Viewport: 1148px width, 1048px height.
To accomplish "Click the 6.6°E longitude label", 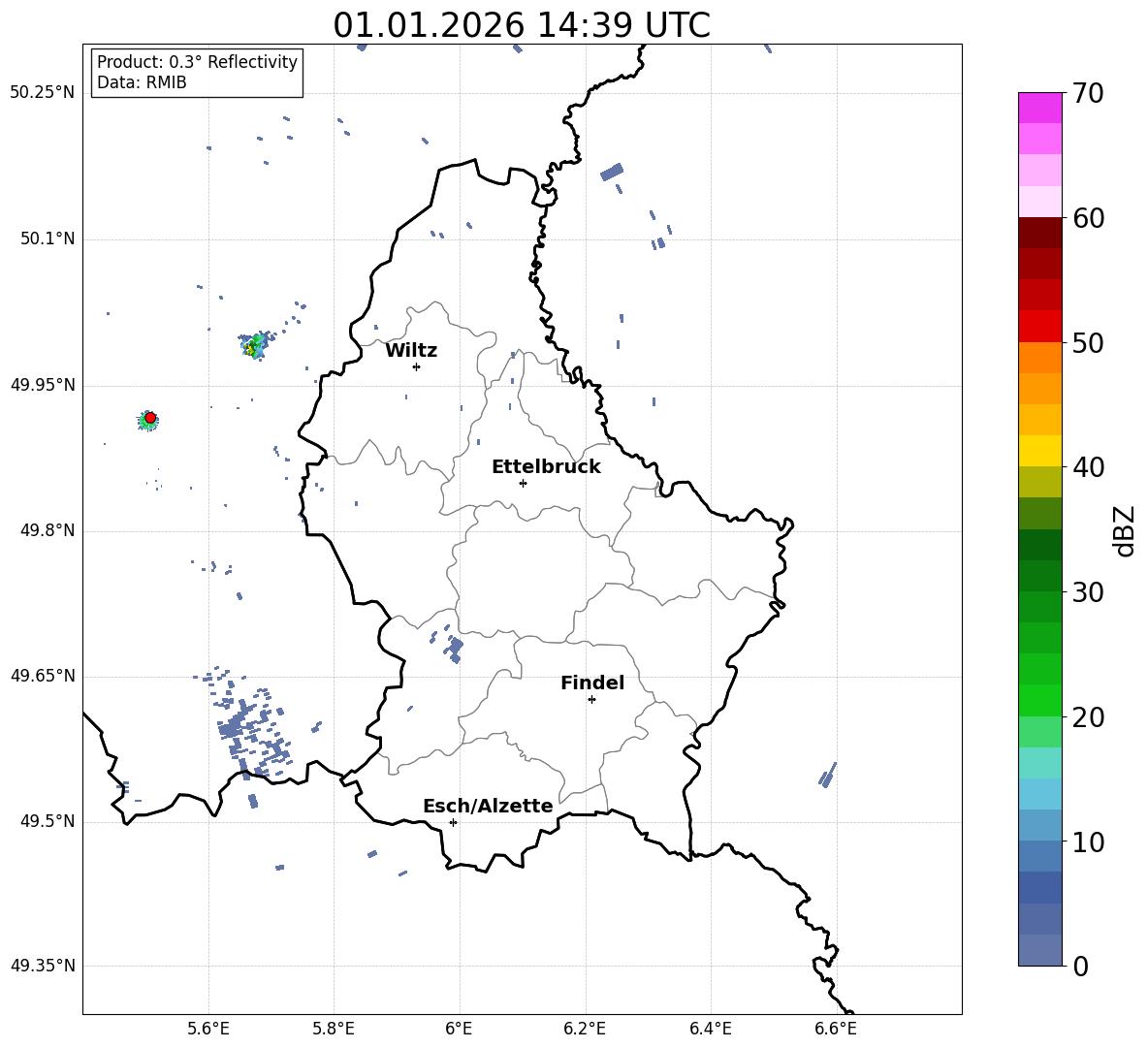I will 836,1029.
